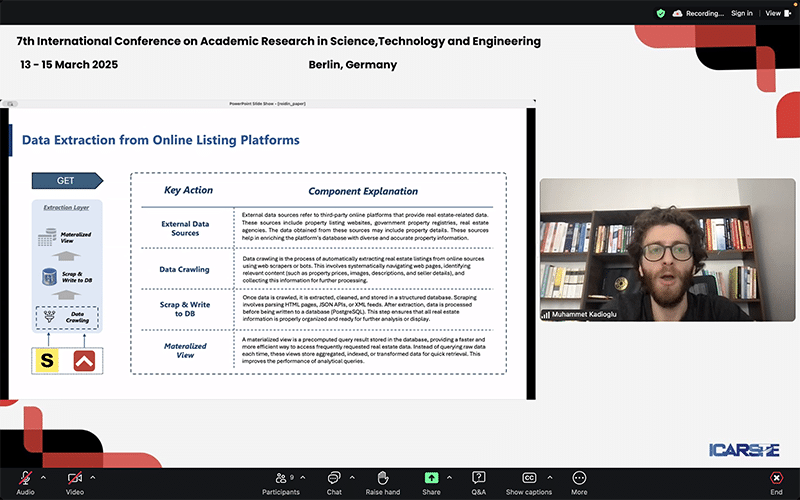The image size is (800, 500).
Task: Click the Sign in link
Action: 742,13
